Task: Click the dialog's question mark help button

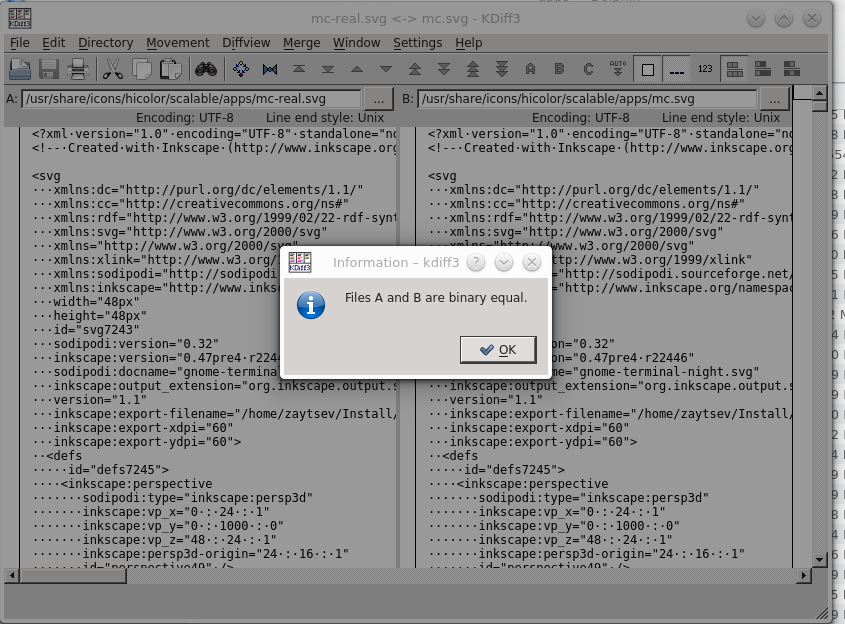Action: tap(476, 262)
